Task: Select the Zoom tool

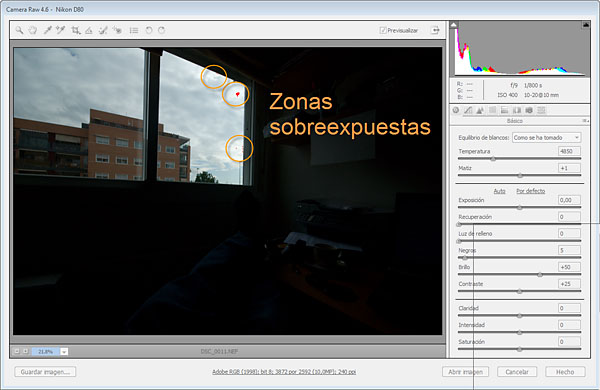Action: tap(19, 30)
